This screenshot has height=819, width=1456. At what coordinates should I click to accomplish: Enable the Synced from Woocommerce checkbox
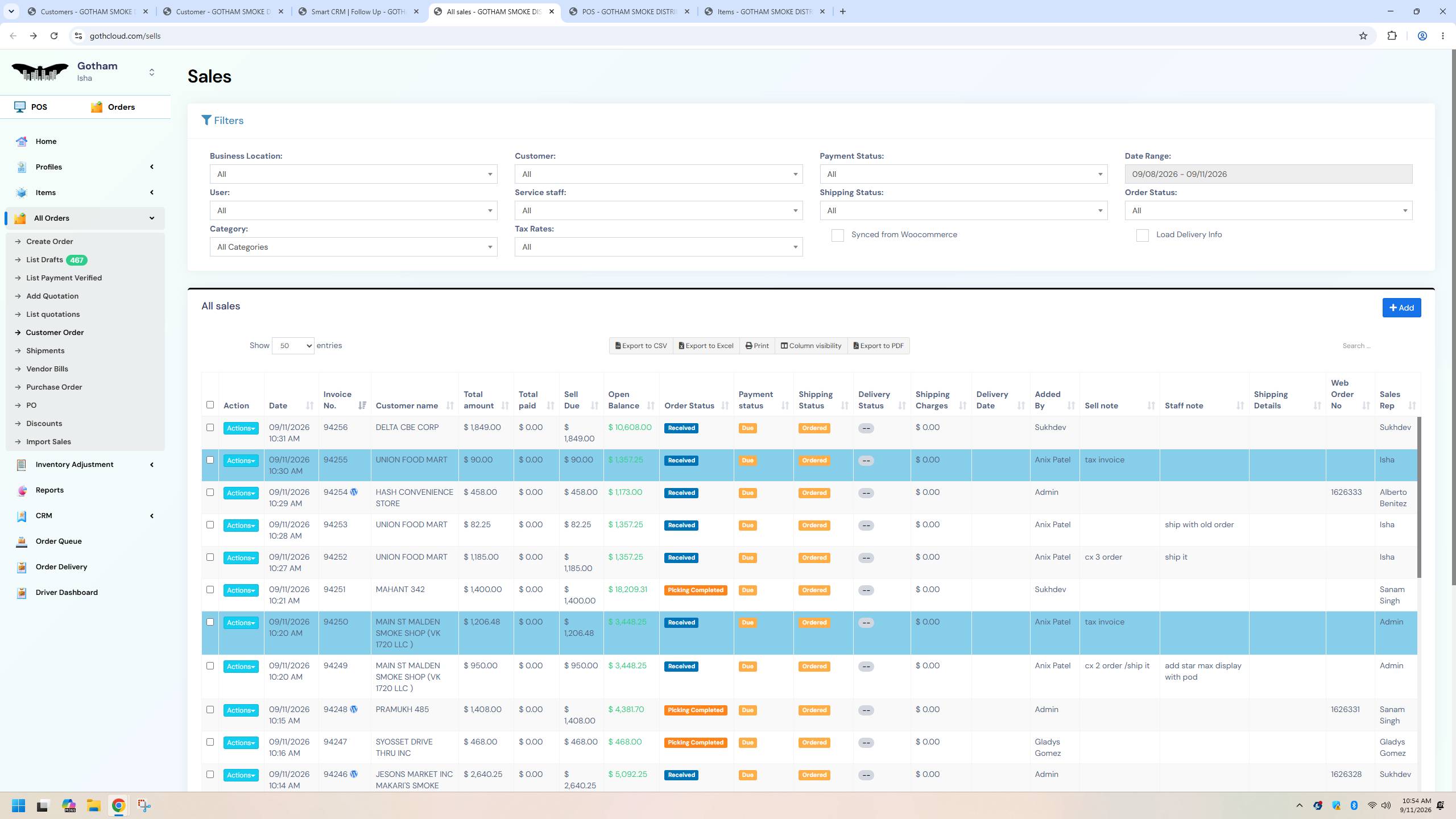coord(837,235)
